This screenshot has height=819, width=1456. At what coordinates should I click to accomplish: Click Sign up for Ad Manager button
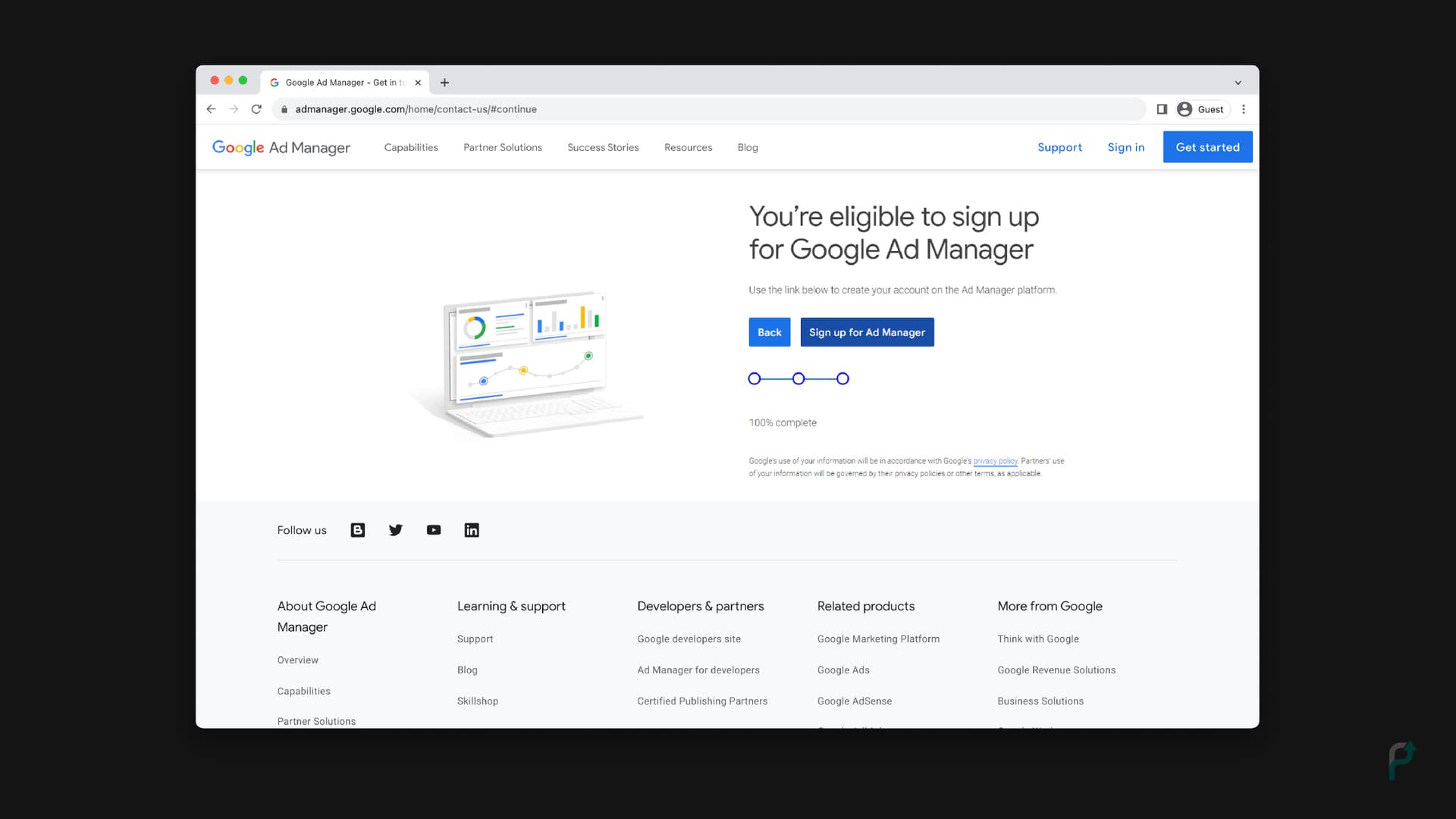[867, 332]
